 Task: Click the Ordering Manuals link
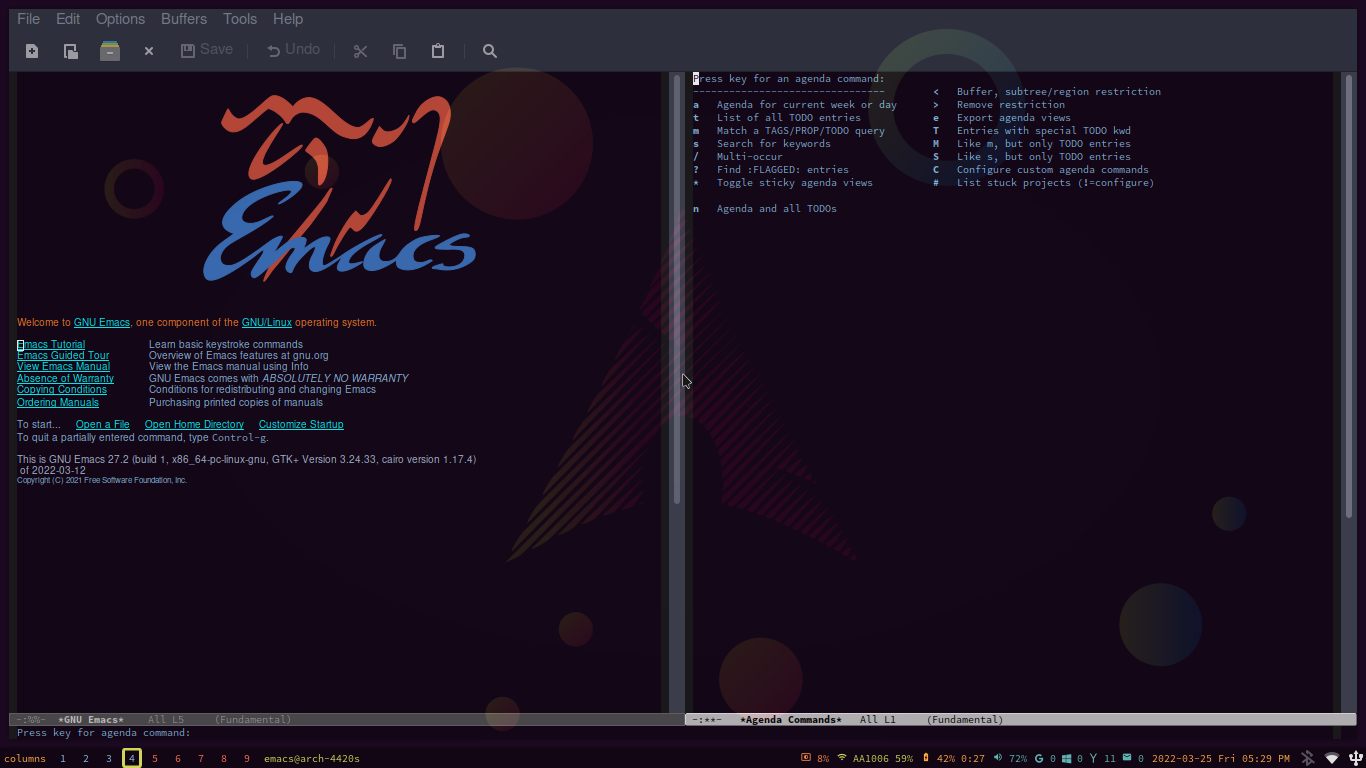[58, 403]
